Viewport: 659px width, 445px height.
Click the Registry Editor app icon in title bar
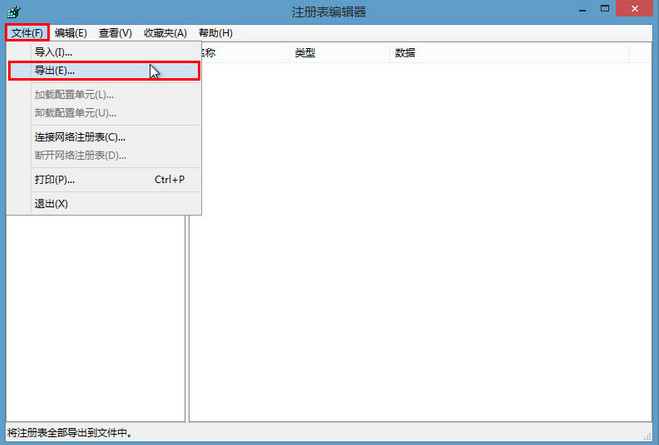(13, 12)
